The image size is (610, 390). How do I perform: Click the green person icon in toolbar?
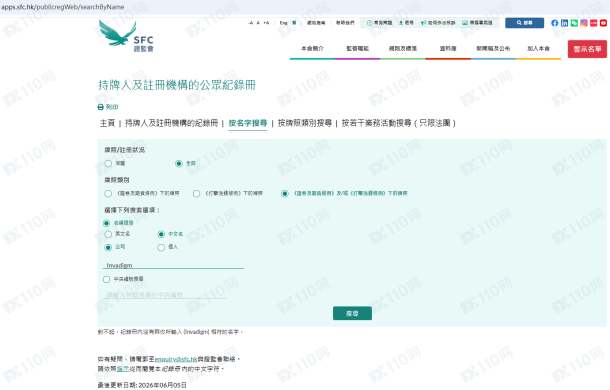tap(401, 23)
